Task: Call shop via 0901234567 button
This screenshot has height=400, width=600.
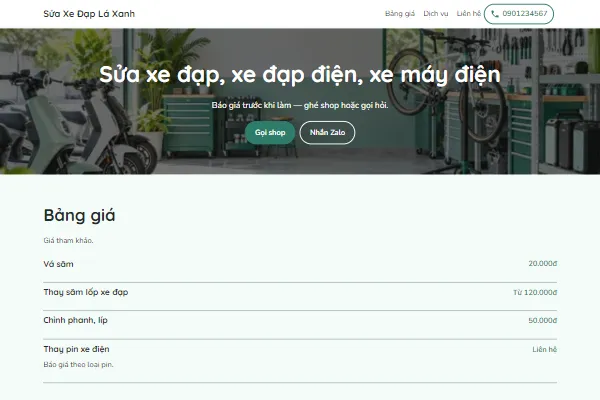Action: [x=518, y=14]
